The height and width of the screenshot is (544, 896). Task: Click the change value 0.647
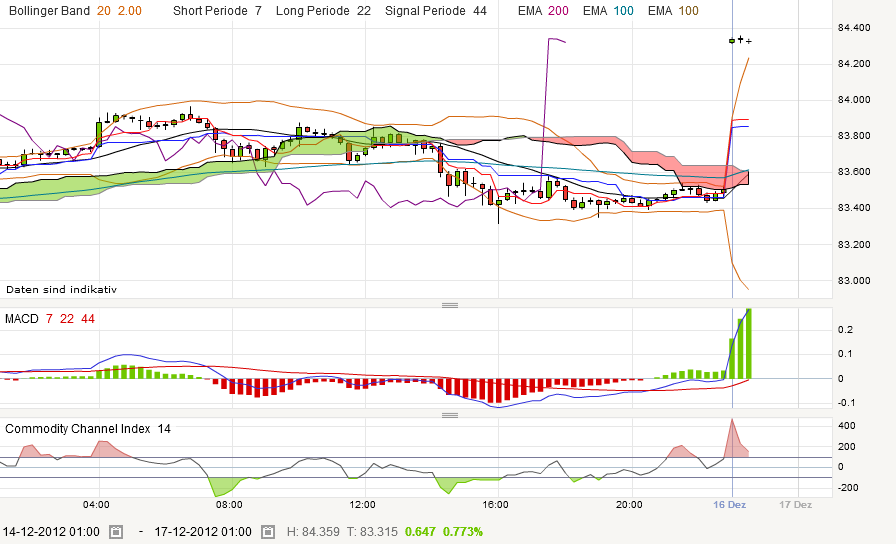click(x=420, y=532)
